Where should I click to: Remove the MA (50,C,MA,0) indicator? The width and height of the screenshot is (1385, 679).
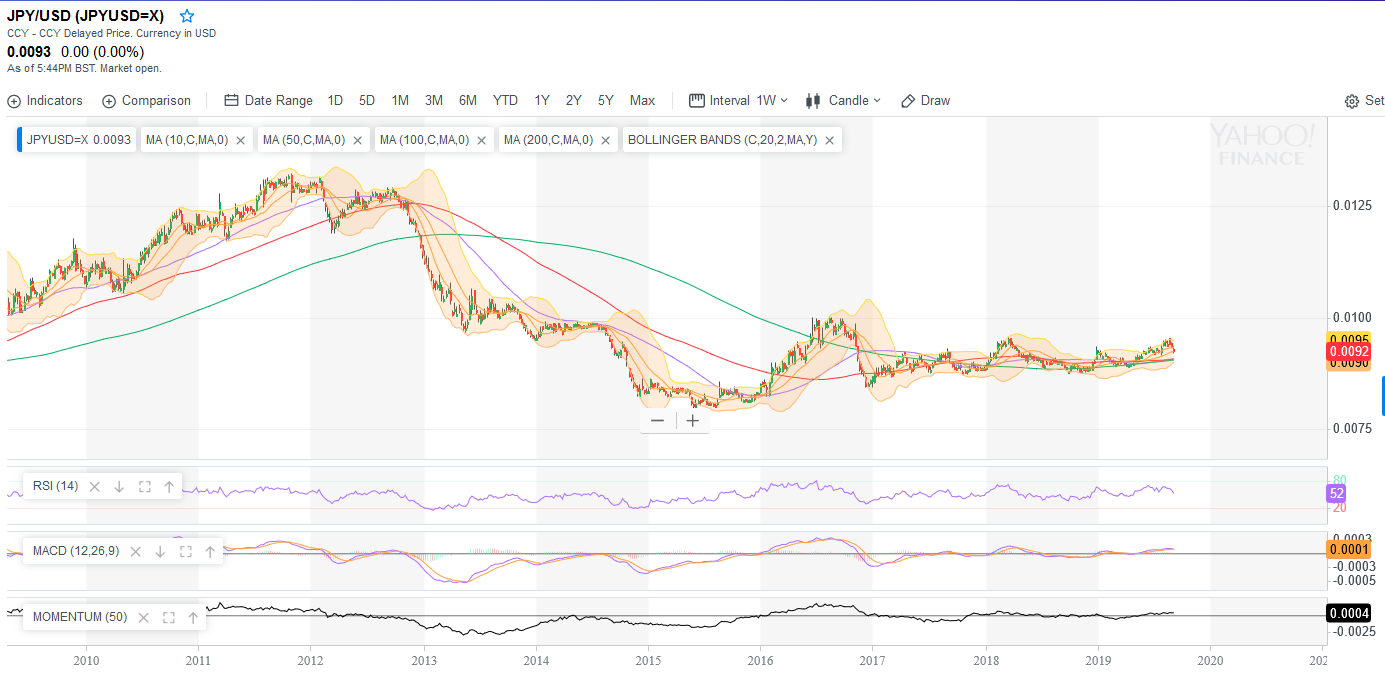[357, 141]
